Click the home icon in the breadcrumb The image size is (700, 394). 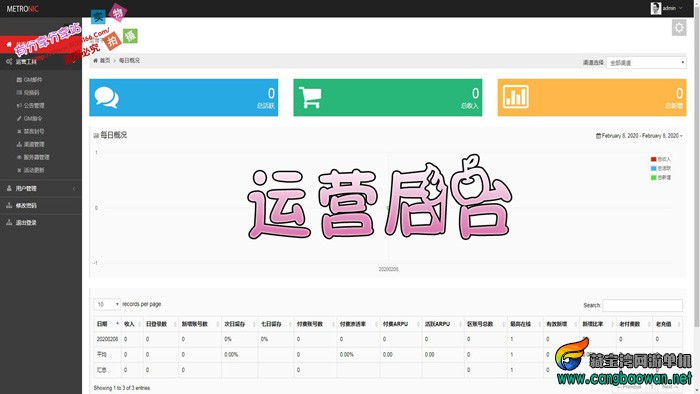tap(96, 60)
